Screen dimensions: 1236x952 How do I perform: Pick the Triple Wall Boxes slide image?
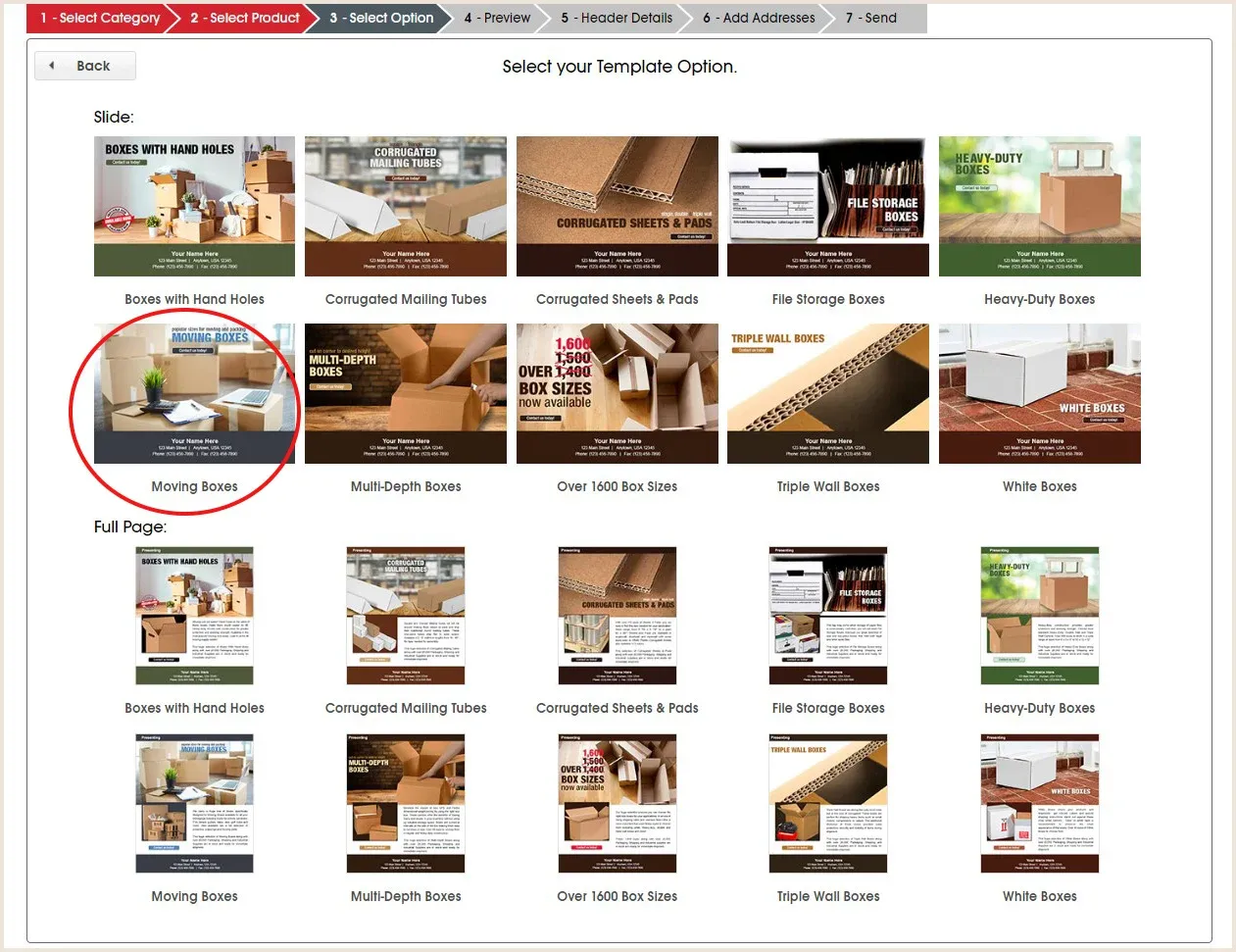828,393
